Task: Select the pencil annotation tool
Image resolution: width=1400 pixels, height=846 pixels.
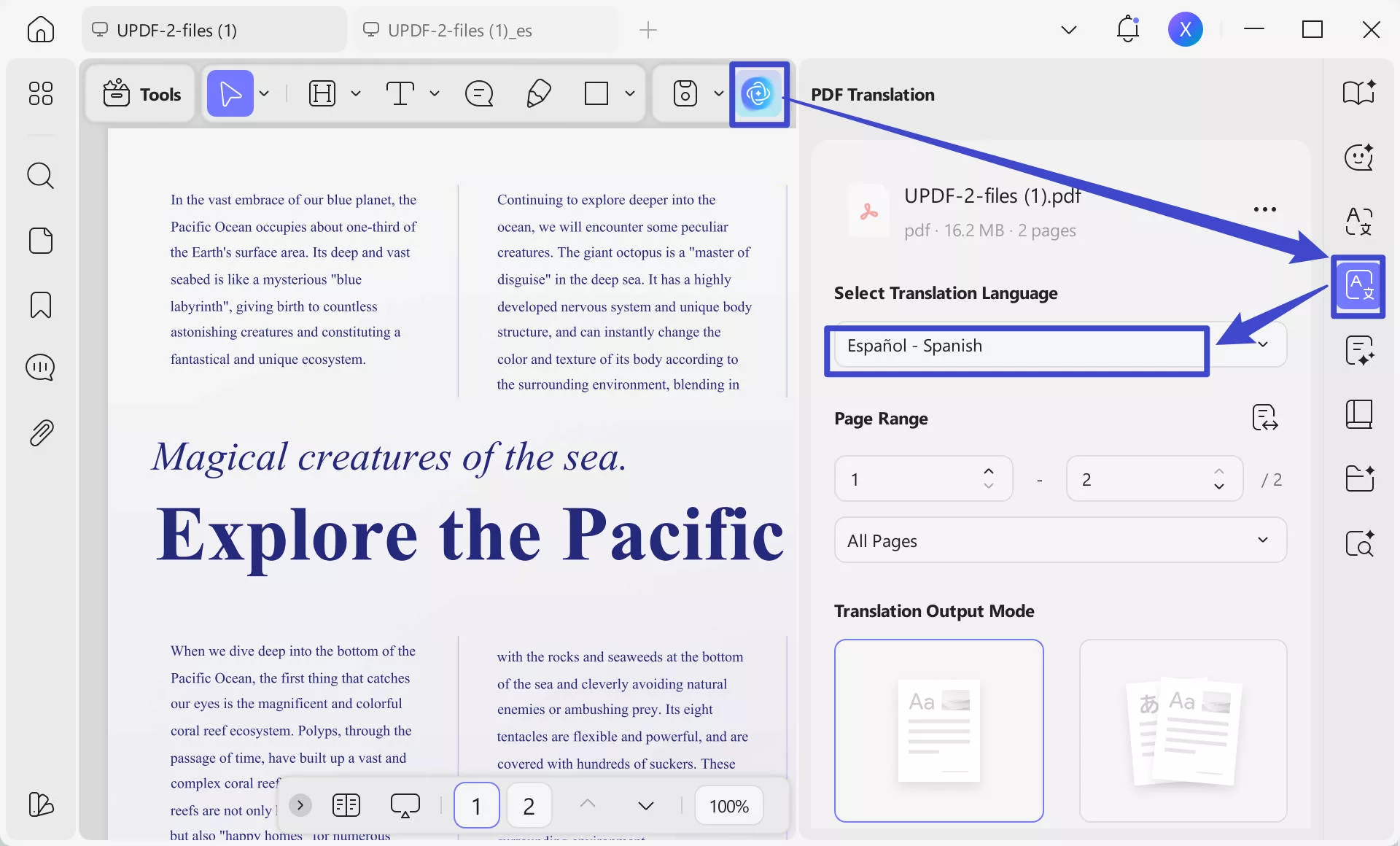Action: [539, 93]
